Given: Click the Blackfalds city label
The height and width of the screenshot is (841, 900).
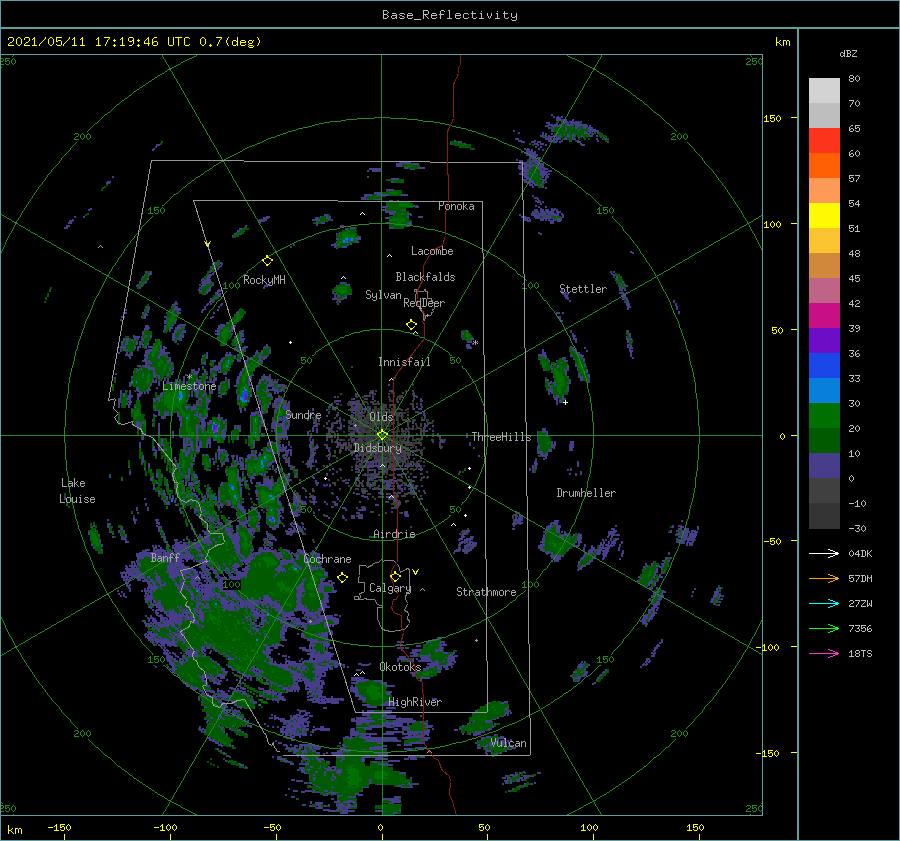Looking at the screenshot, I should pos(425,277).
